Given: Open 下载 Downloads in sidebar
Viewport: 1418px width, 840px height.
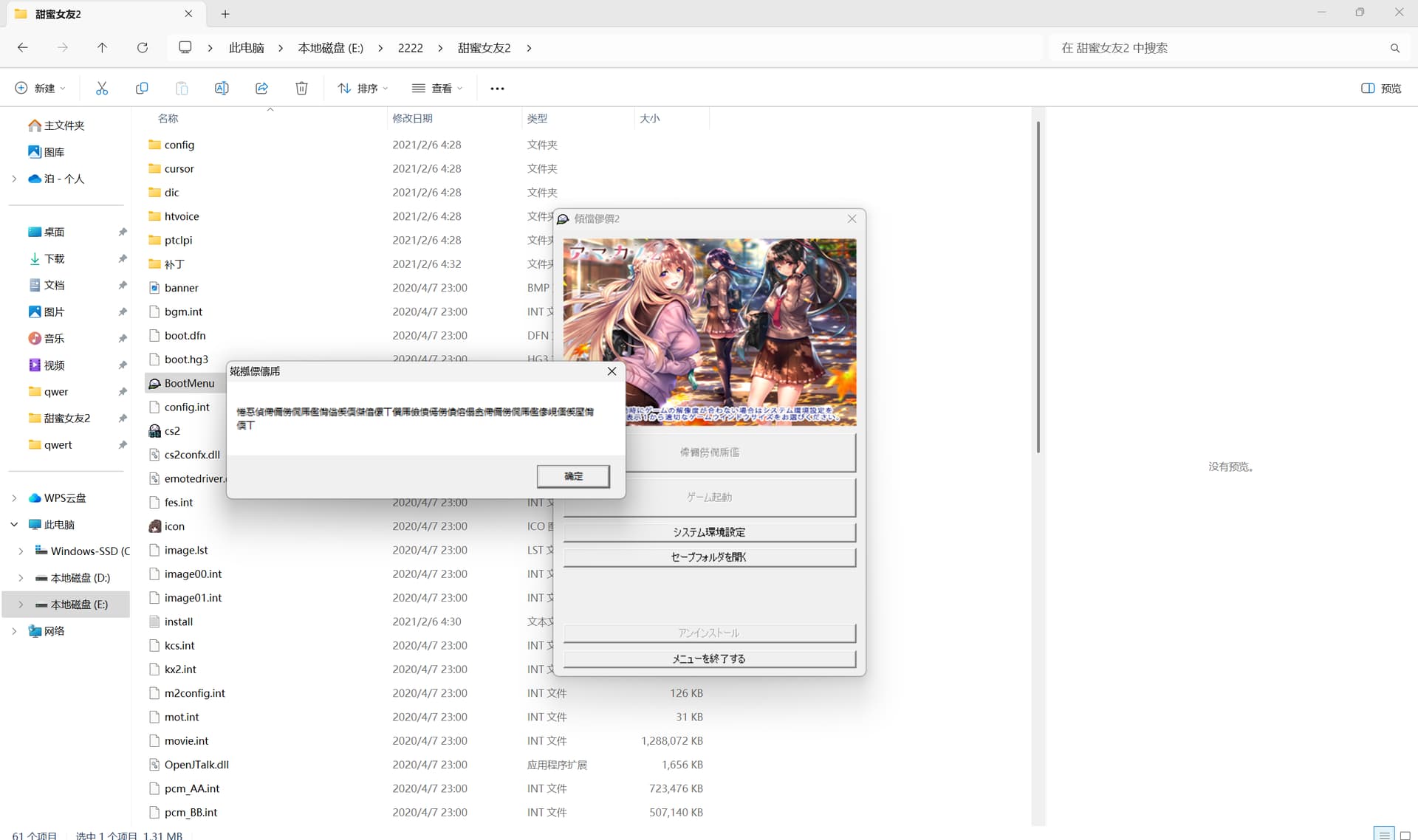Looking at the screenshot, I should pos(46,258).
